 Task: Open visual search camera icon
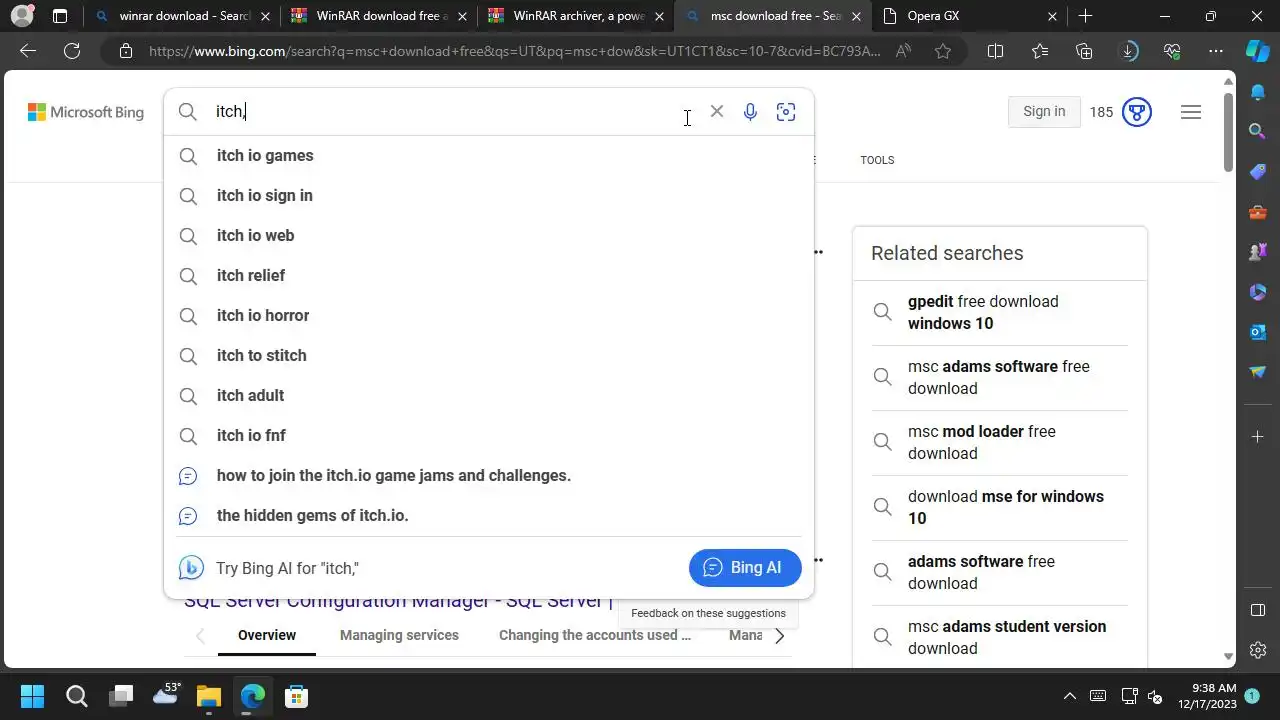click(x=786, y=112)
